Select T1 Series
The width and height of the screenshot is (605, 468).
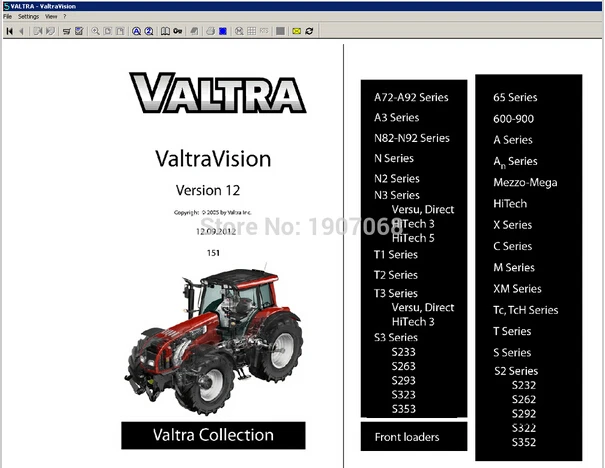tap(395, 255)
